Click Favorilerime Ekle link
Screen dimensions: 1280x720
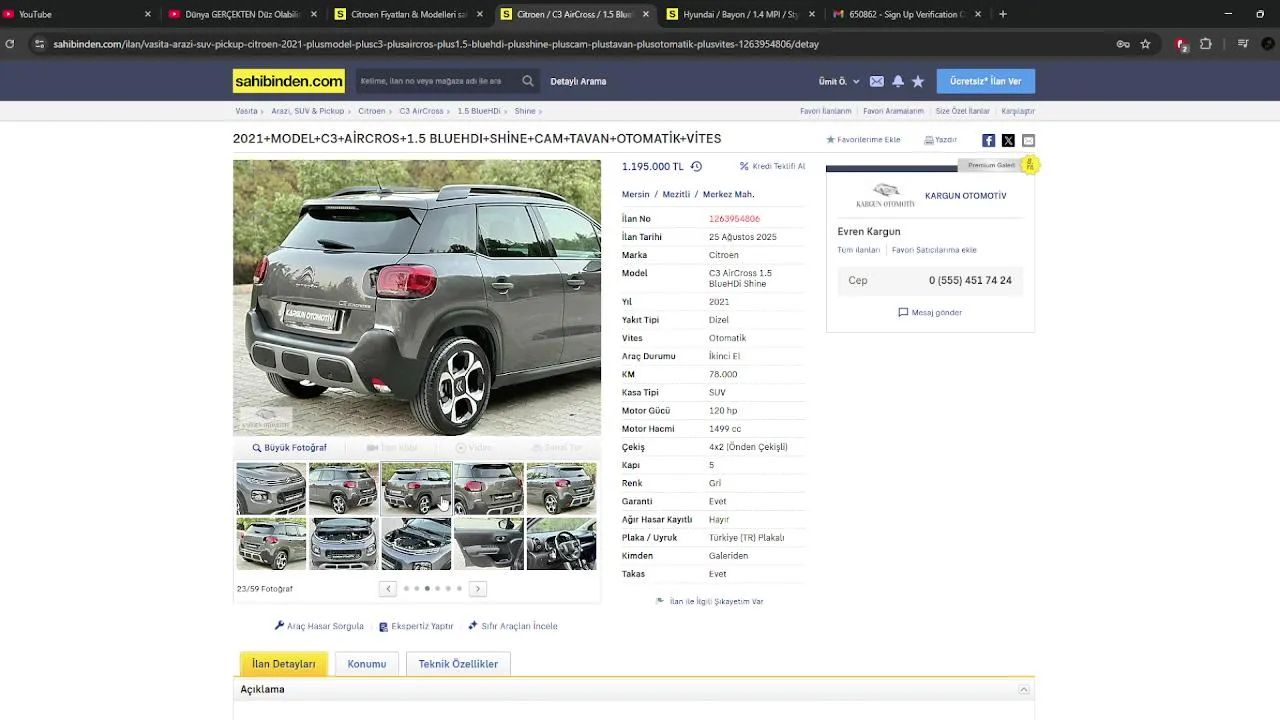863,140
